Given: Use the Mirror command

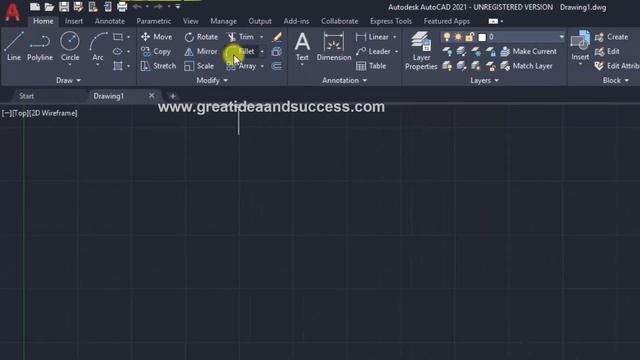Looking at the screenshot, I should 201,51.
